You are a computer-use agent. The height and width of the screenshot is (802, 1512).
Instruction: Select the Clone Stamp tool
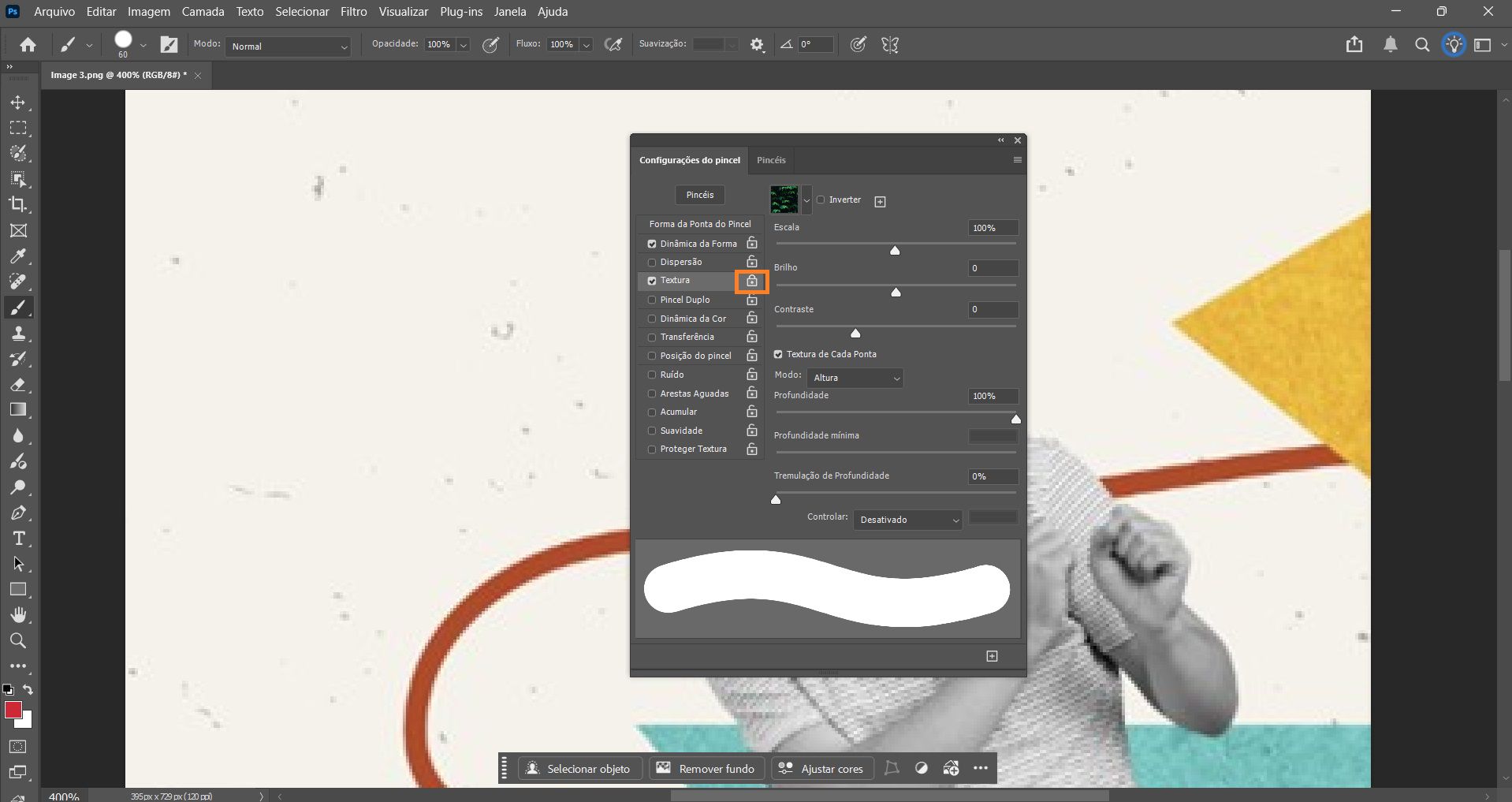(x=19, y=332)
